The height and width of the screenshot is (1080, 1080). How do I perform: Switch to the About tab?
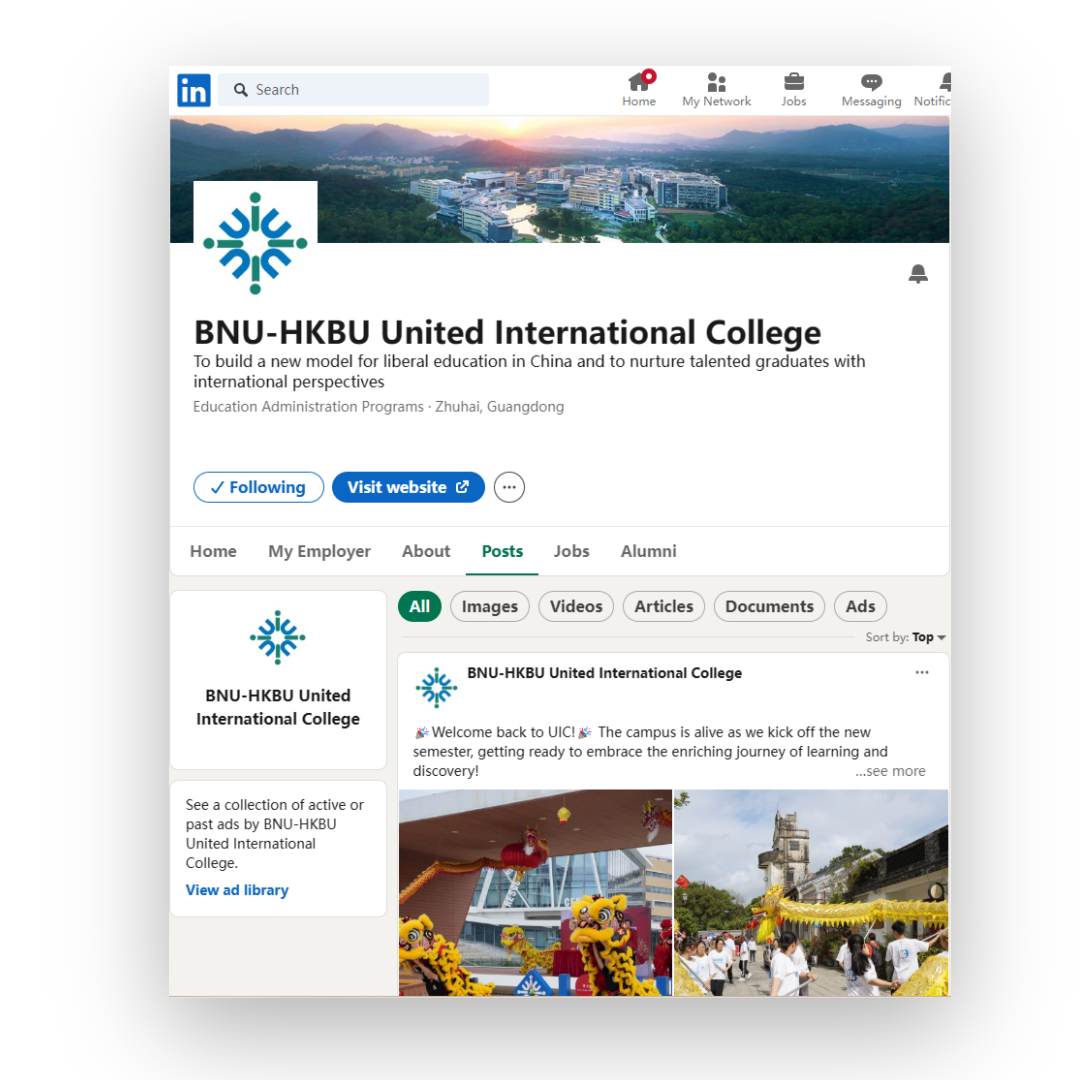click(426, 551)
